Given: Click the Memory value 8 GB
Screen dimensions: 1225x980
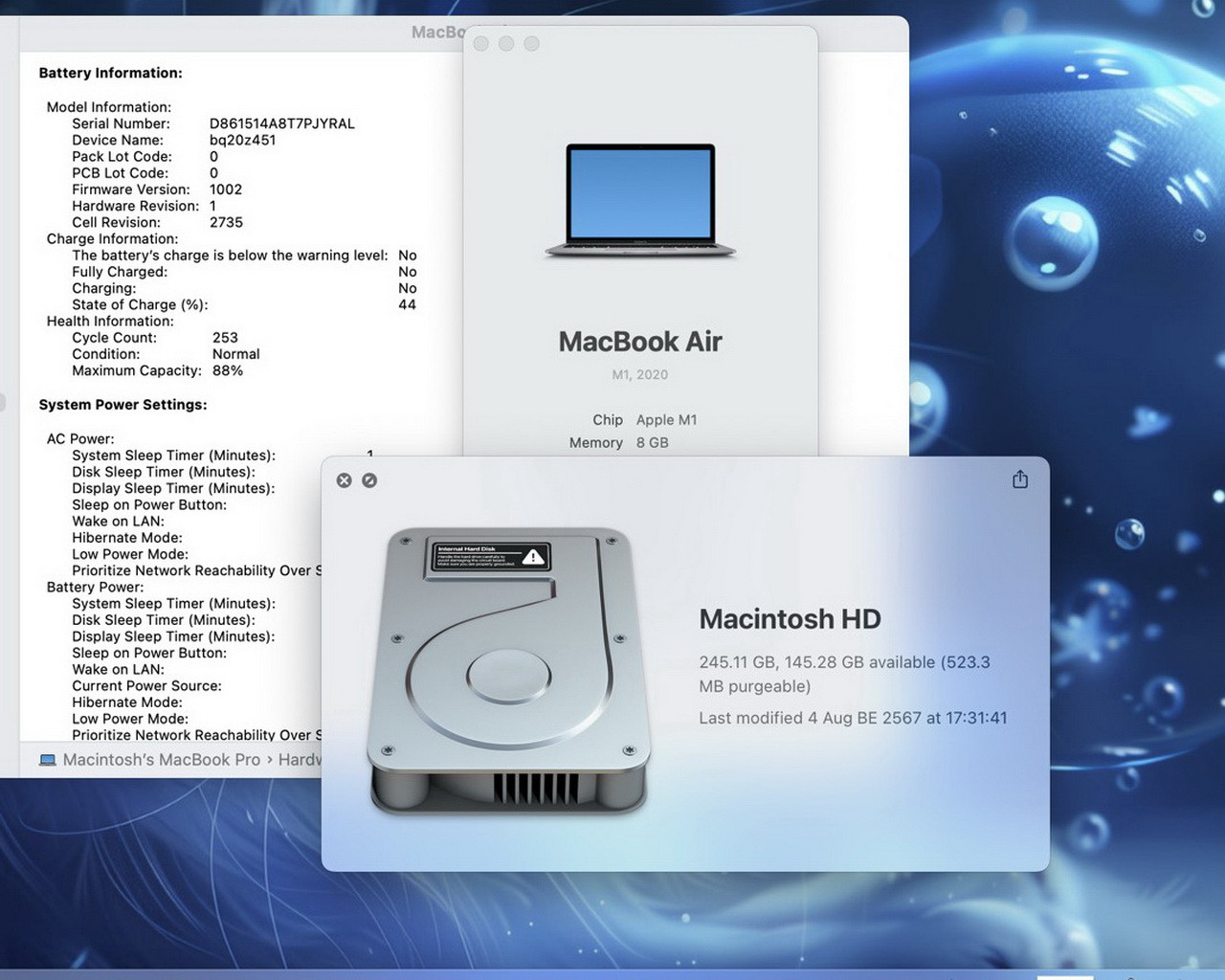Looking at the screenshot, I should click(x=653, y=443).
